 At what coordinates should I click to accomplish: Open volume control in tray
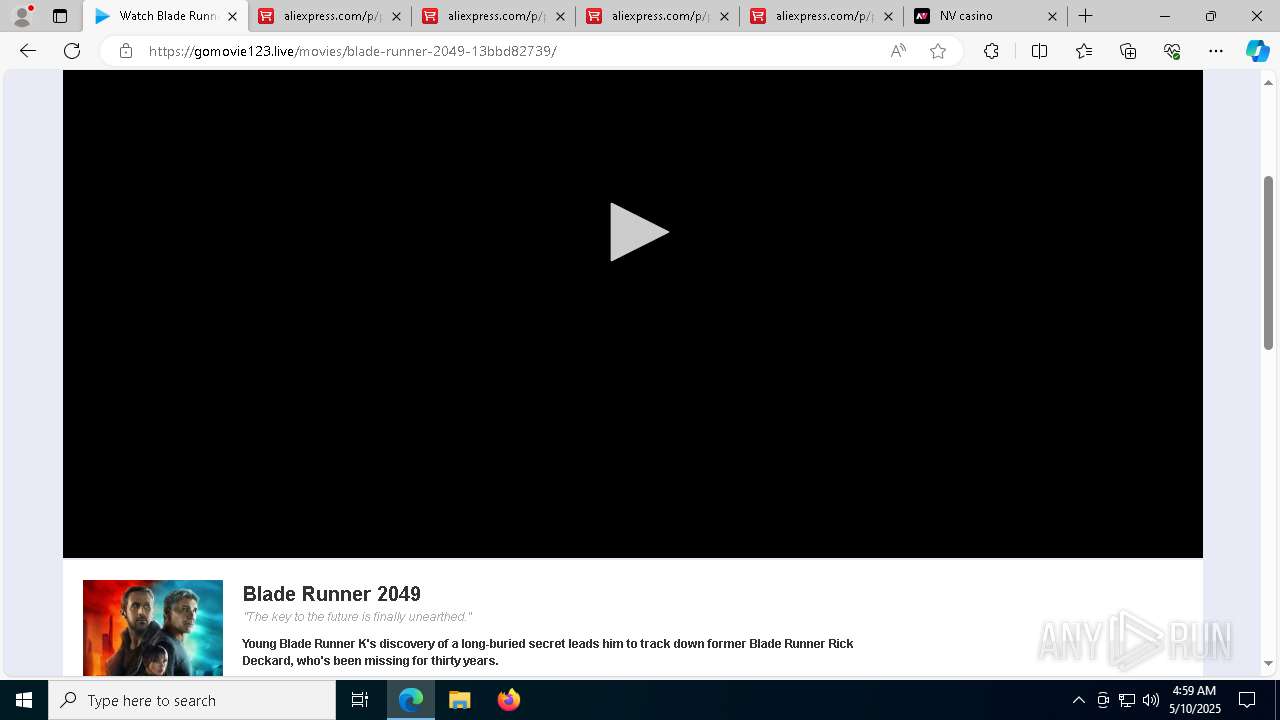1150,700
